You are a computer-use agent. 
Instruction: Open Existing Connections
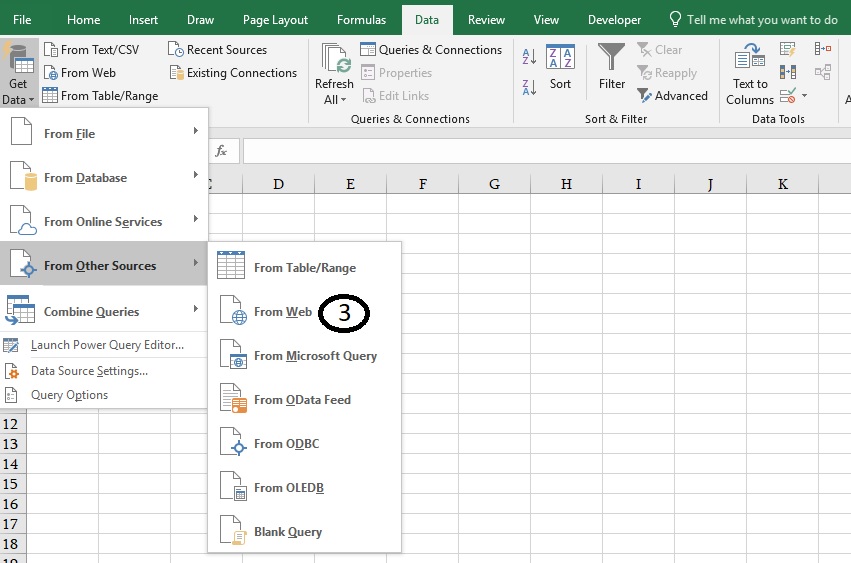[x=233, y=72]
